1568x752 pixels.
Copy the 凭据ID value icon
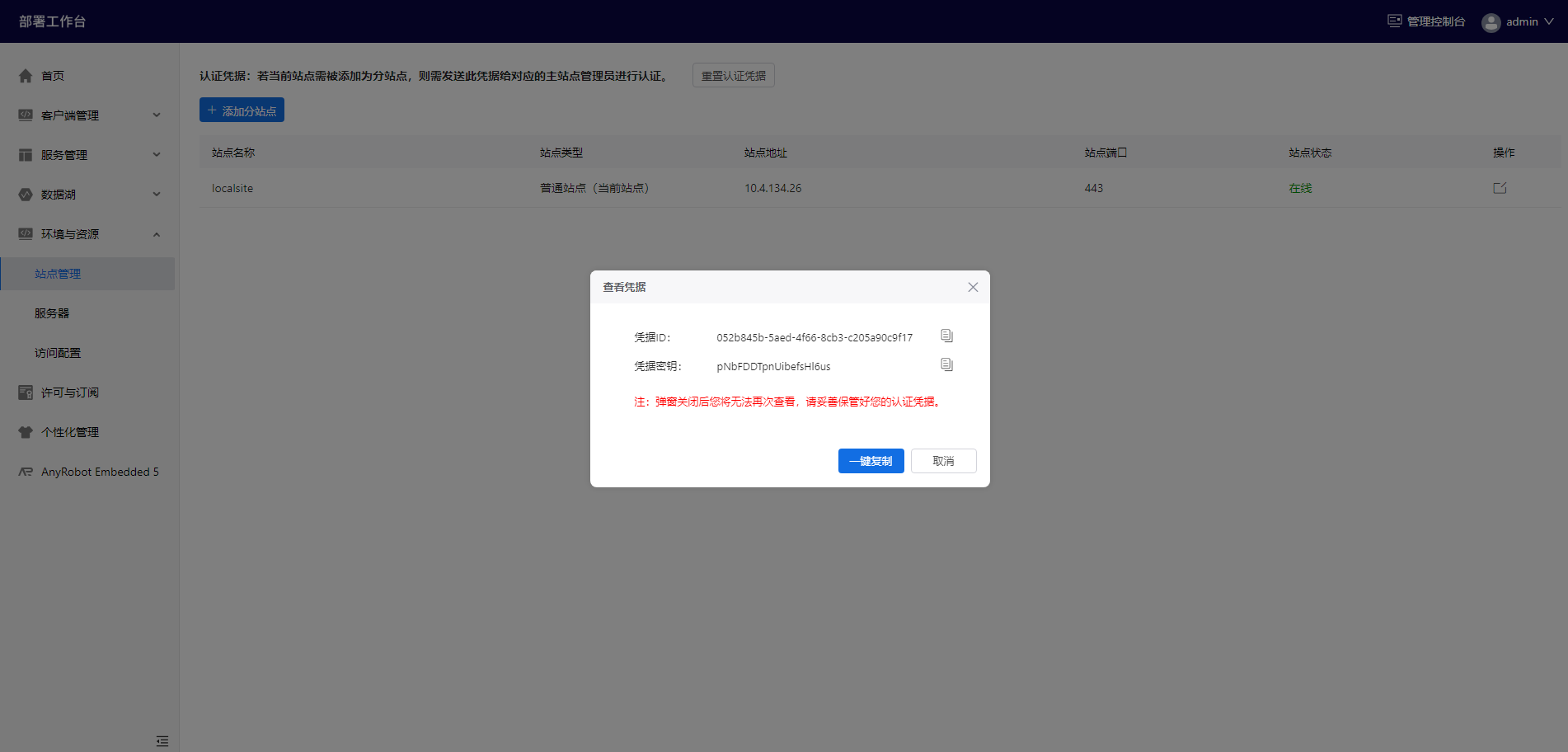[x=946, y=336]
